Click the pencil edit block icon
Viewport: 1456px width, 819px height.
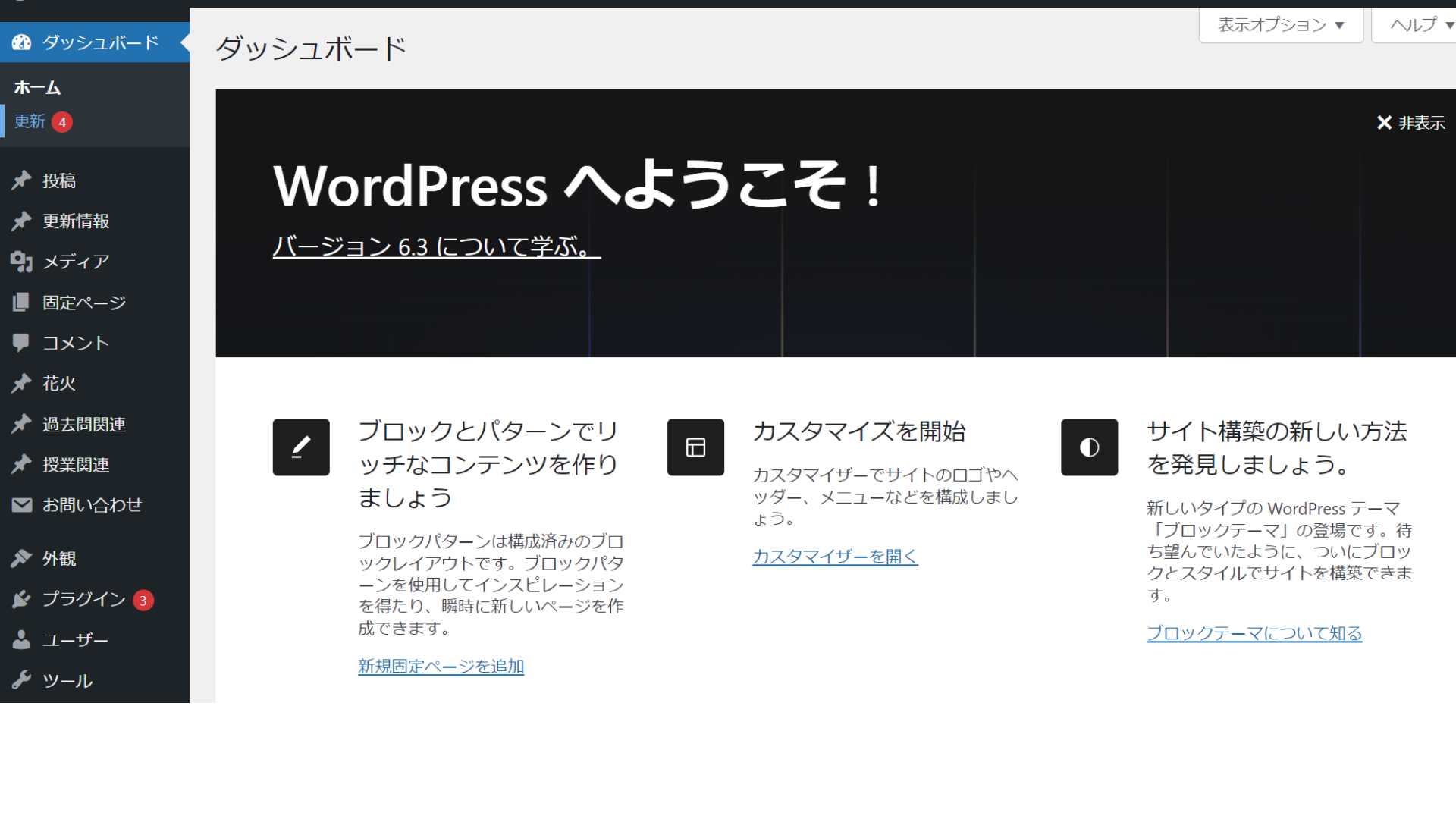click(301, 447)
